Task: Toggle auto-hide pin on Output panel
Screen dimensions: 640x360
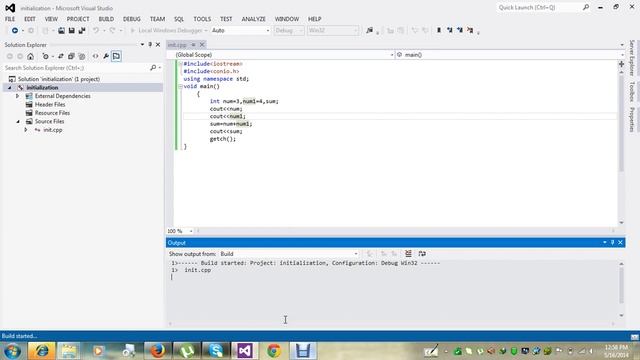Action: [x=612, y=242]
